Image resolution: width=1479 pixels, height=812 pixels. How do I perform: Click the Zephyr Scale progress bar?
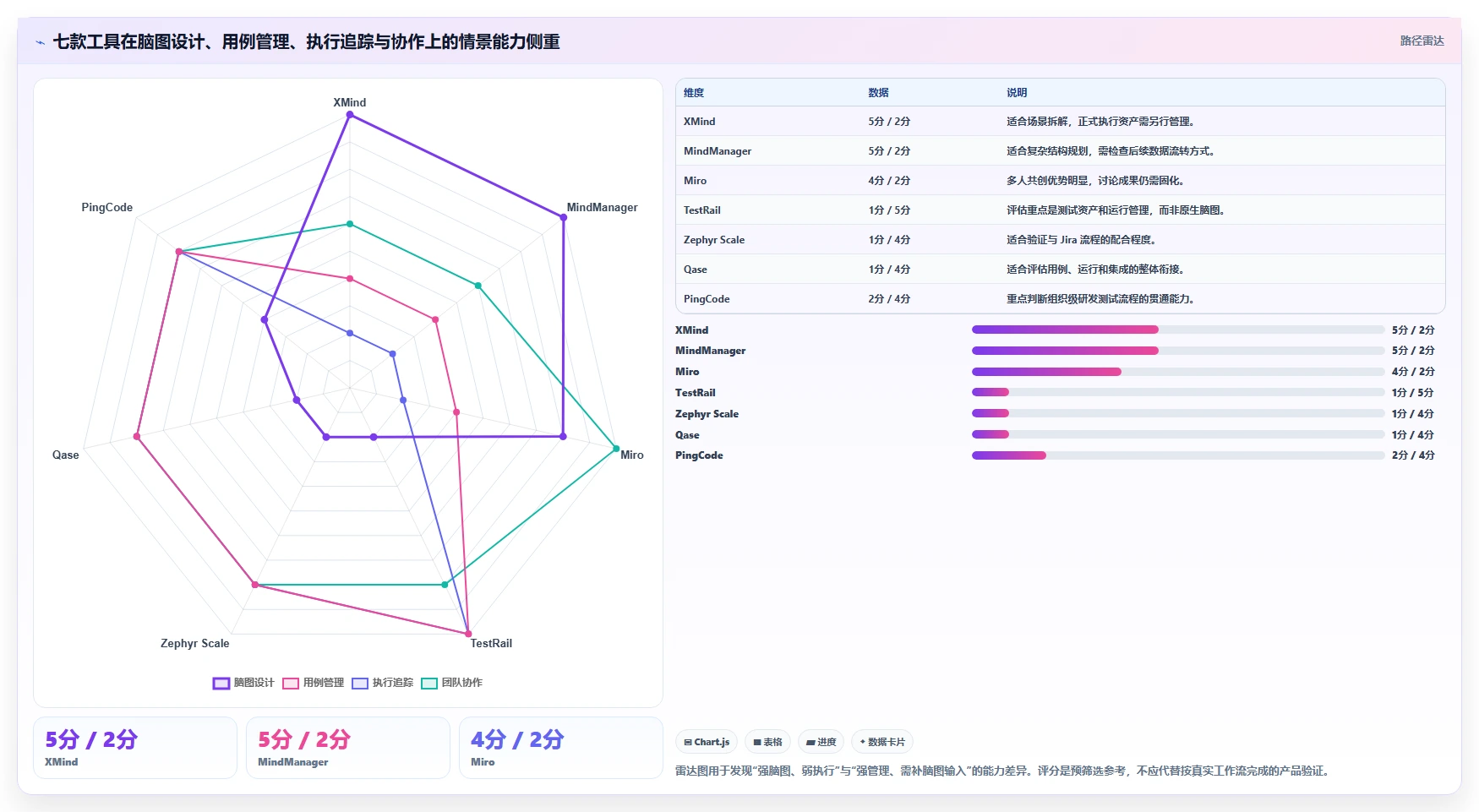pyautogui.click(x=1178, y=413)
